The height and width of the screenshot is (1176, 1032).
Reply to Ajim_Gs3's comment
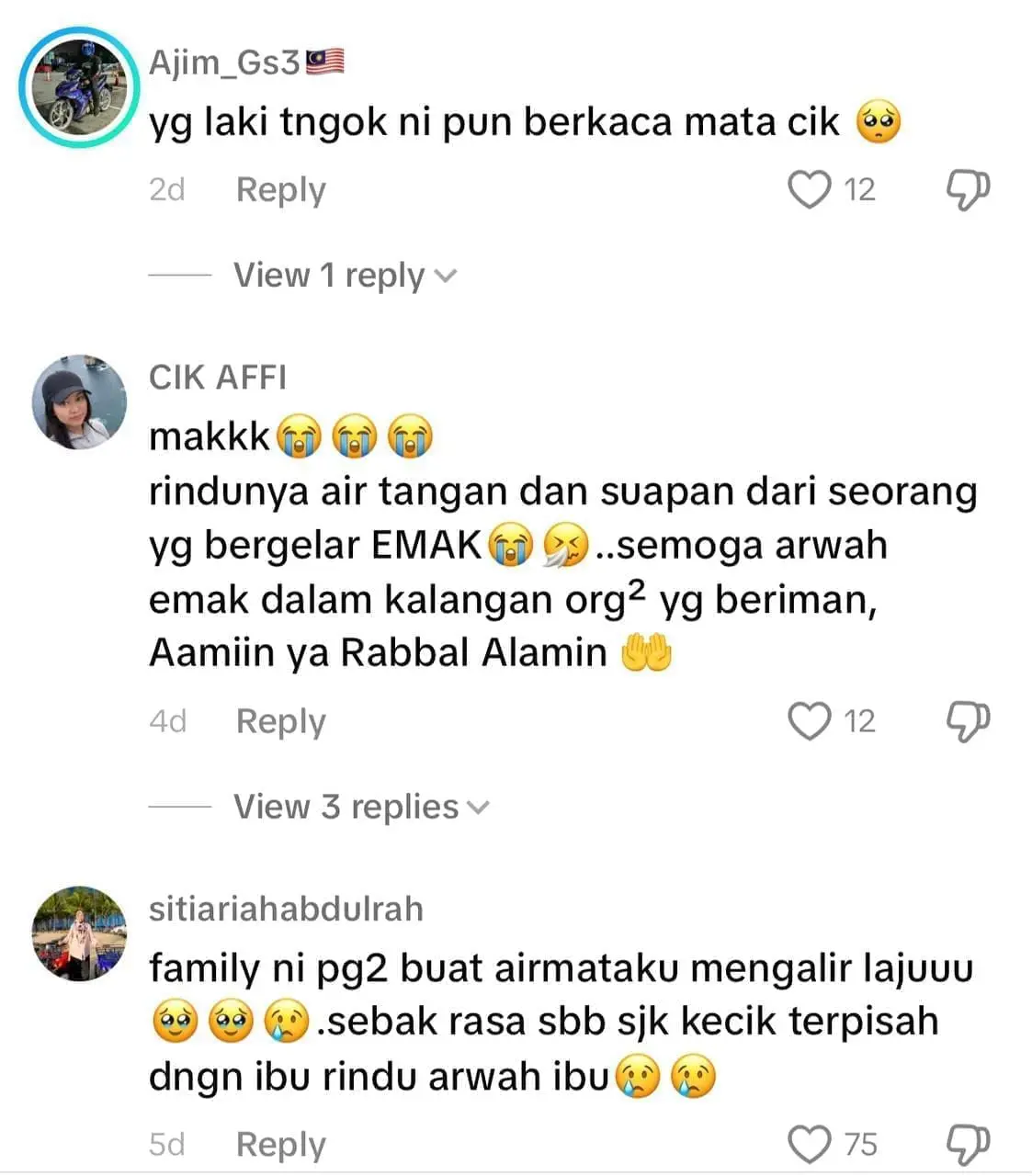point(281,189)
